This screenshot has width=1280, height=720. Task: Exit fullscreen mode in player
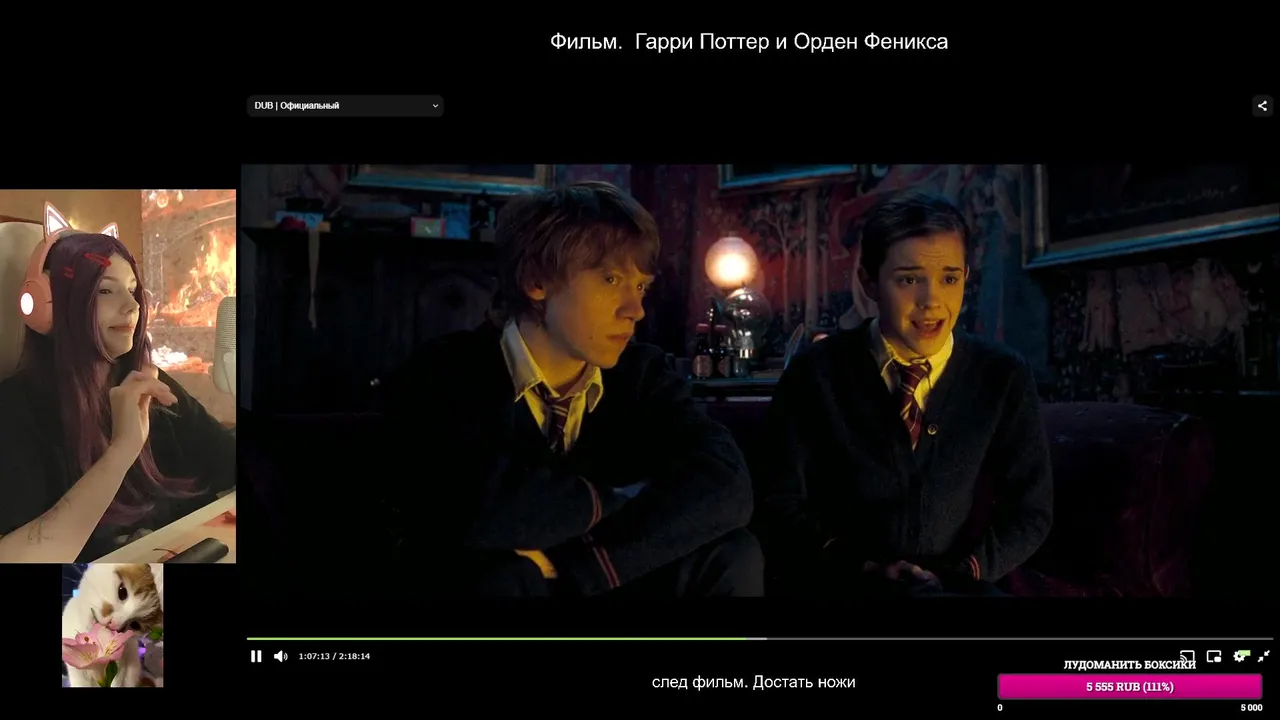click(1264, 656)
